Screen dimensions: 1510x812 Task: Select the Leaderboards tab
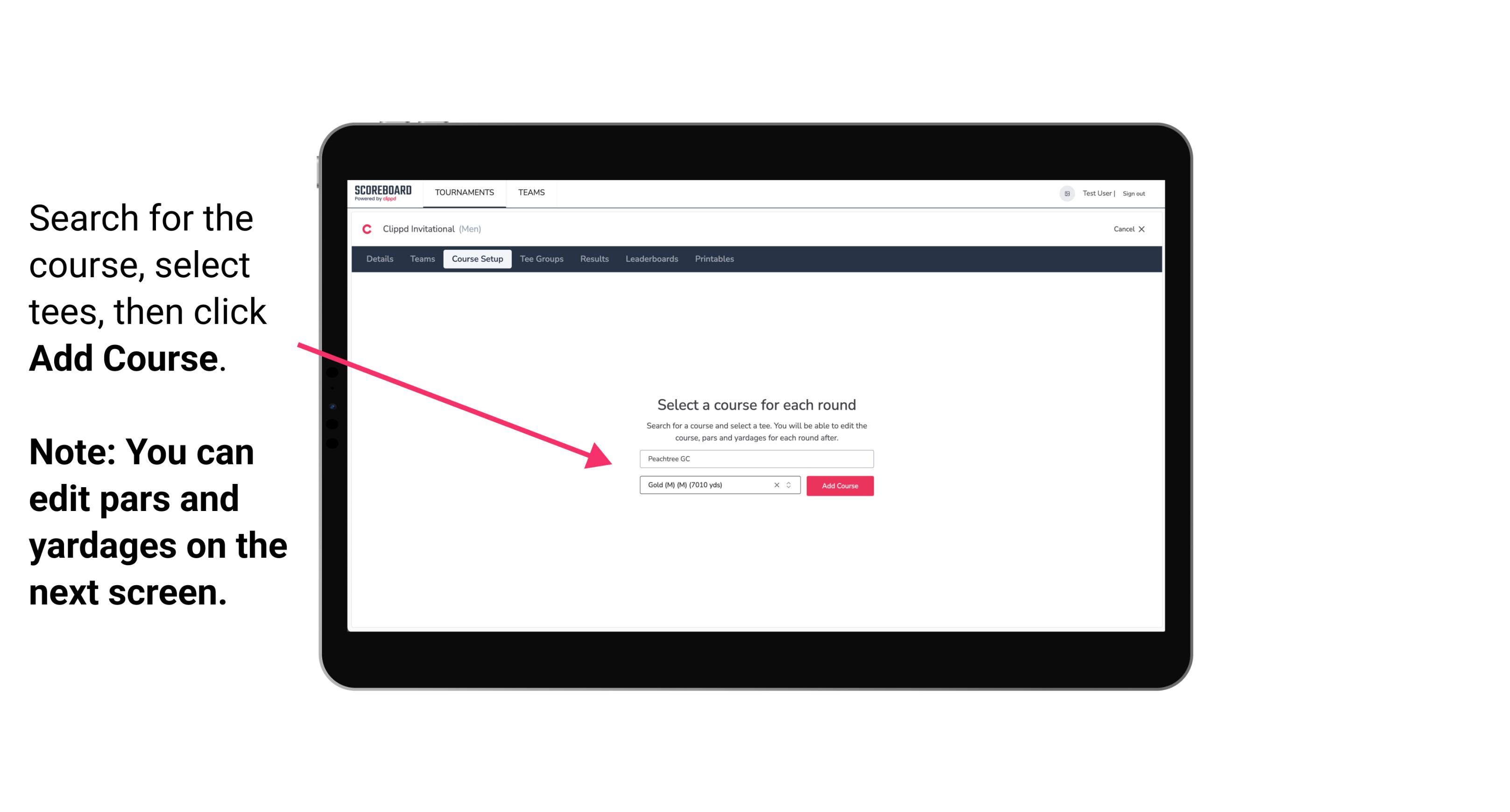coord(651,259)
